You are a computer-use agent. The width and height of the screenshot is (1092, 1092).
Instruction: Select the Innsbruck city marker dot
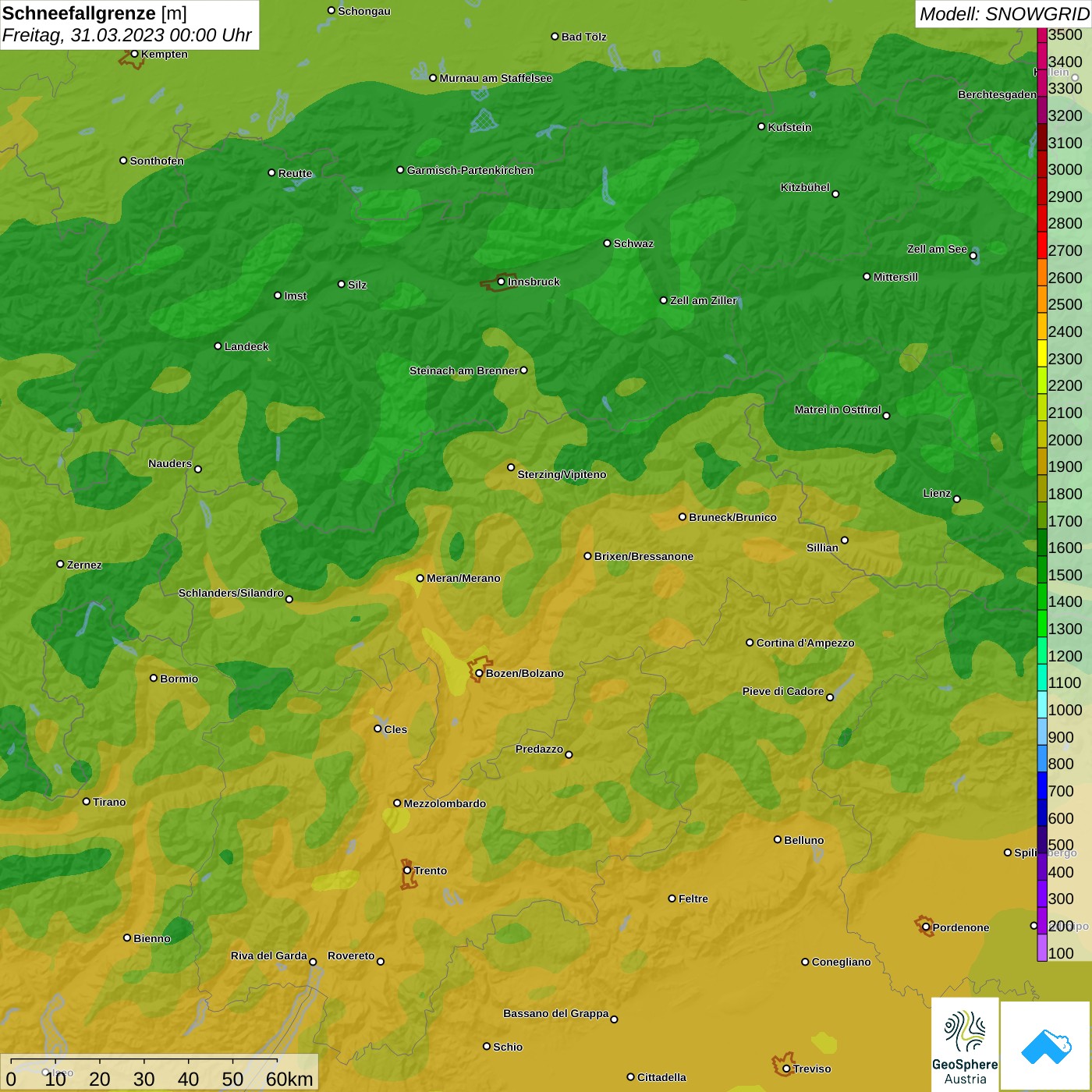click(x=501, y=282)
